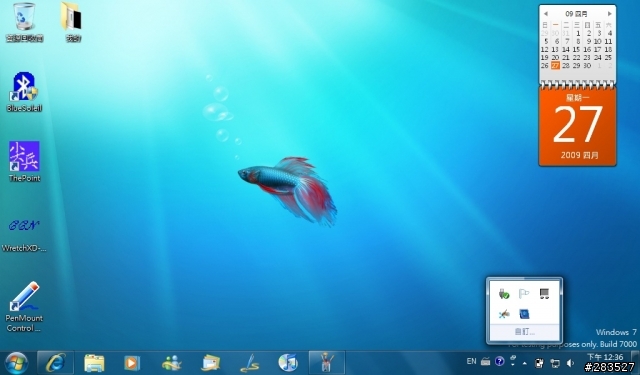Click the volume speaker tray icon
This screenshot has height=375, width=640.
(x=570, y=363)
